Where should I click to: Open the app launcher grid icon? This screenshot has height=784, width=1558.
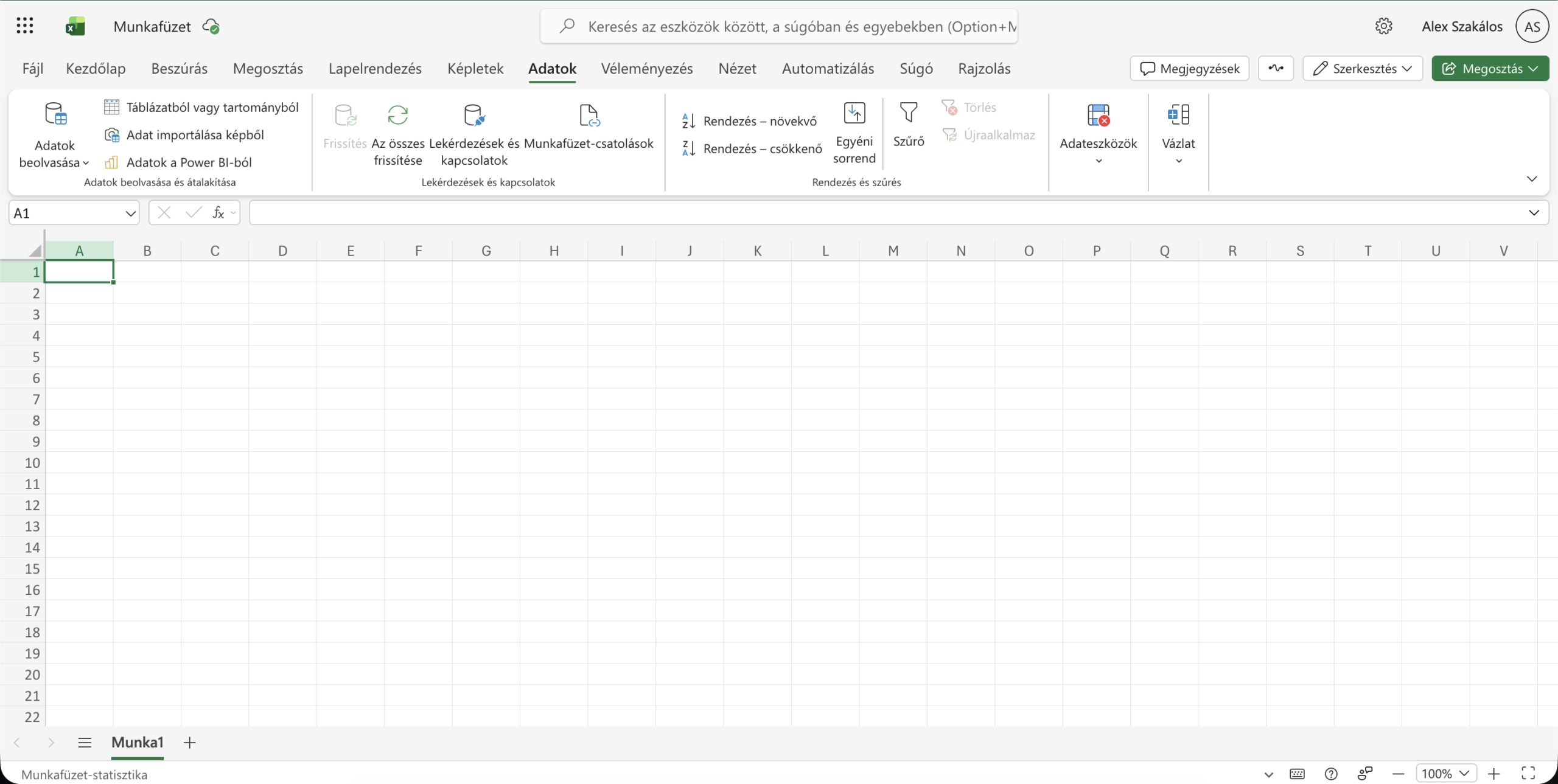pyautogui.click(x=25, y=26)
